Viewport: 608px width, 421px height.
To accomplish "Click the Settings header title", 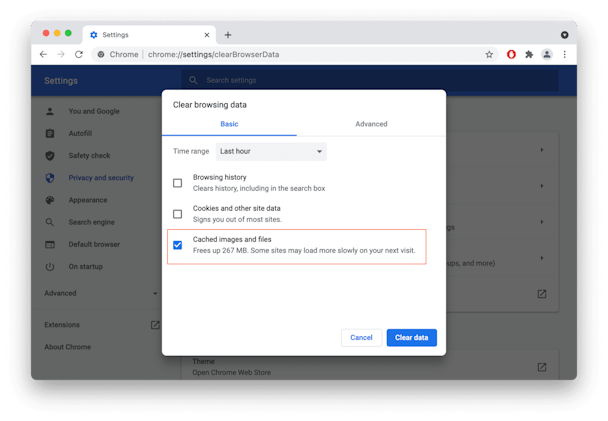I will pyautogui.click(x=61, y=81).
